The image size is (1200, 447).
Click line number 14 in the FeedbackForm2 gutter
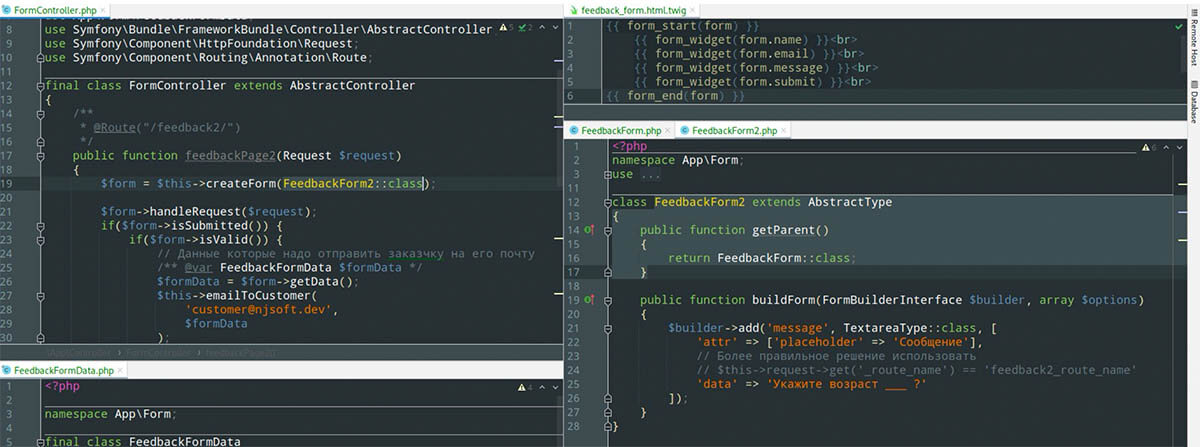(x=575, y=230)
